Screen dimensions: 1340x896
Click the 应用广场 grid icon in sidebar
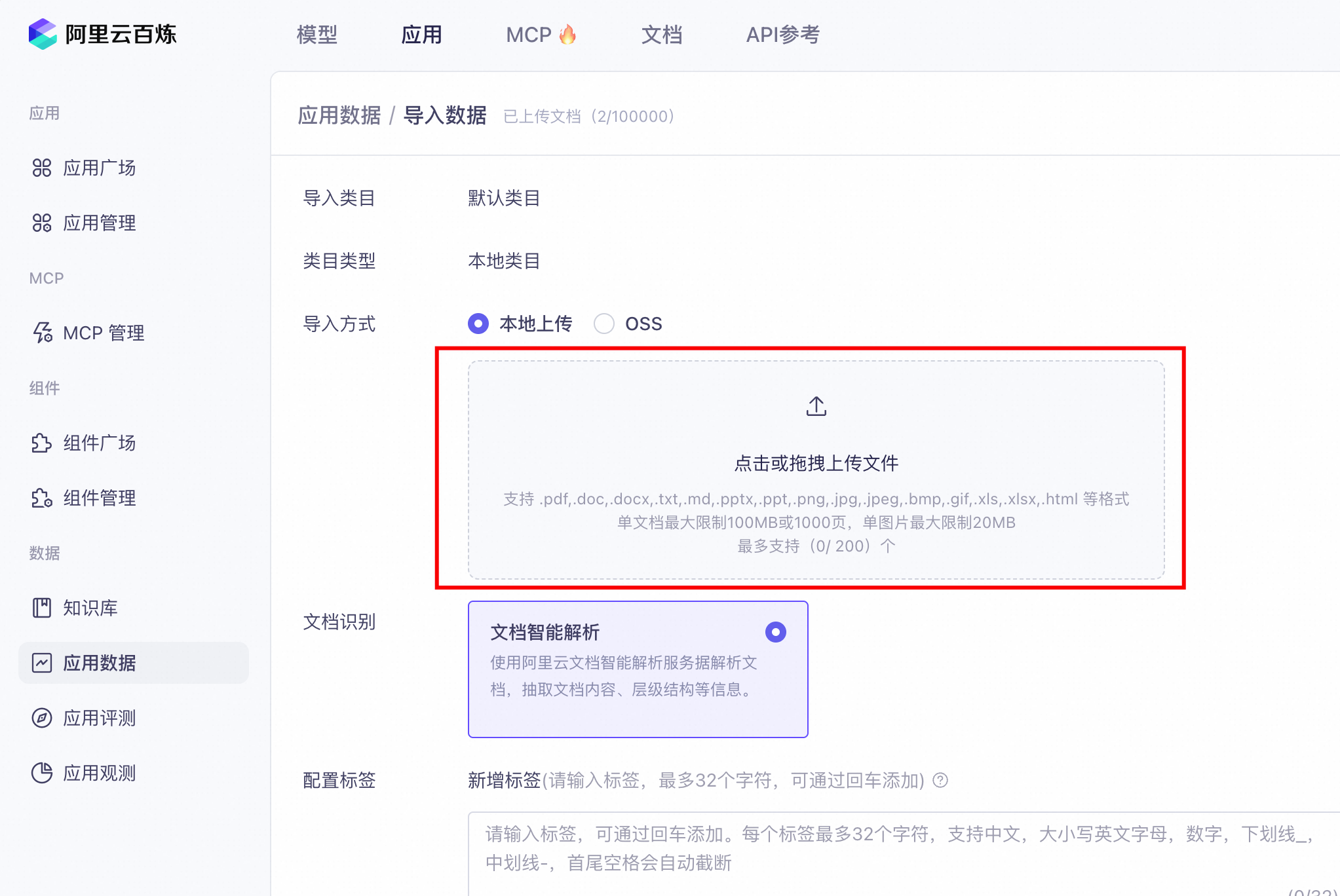pyautogui.click(x=42, y=168)
